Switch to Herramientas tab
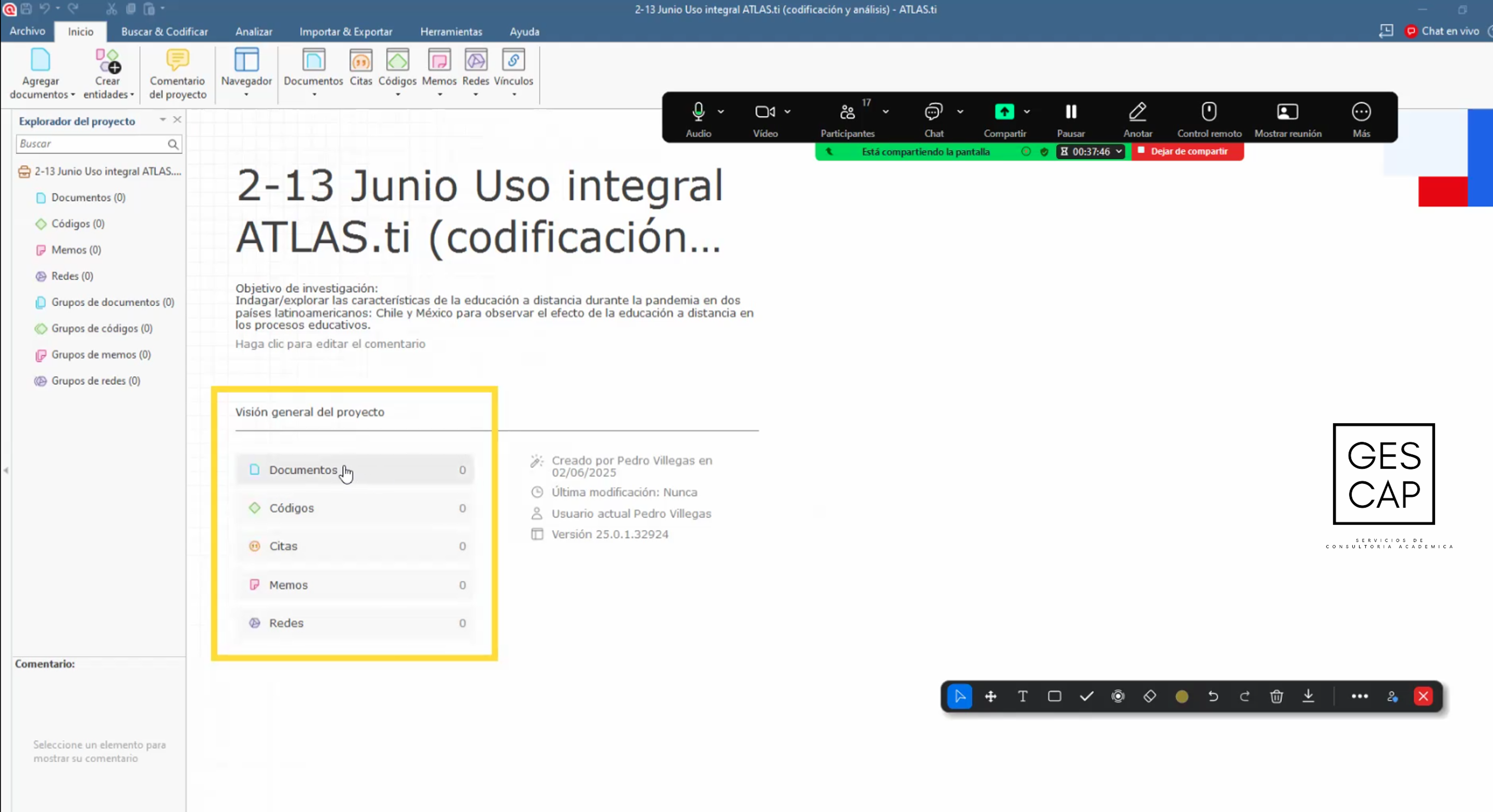Viewport: 1493px width, 812px height. pyautogui.click(x=451, y=31)
